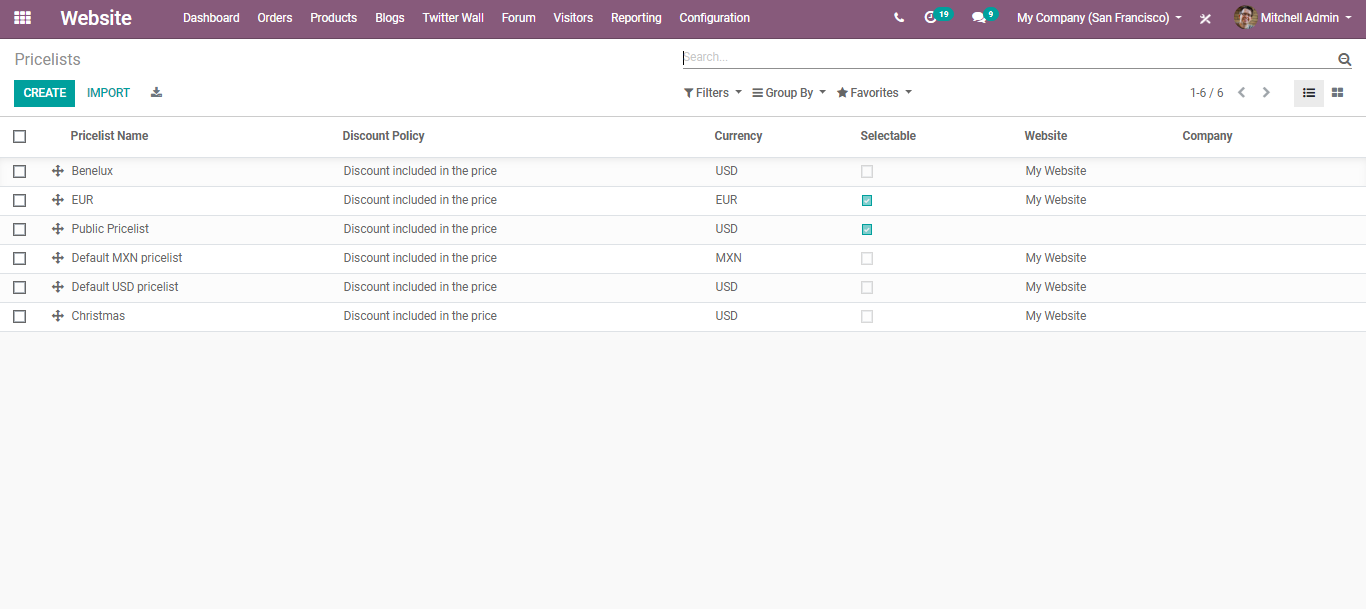The height and width of the screenshot is (609, 1366).
Task: Click the IMPORT button
Action: point(108,93)
